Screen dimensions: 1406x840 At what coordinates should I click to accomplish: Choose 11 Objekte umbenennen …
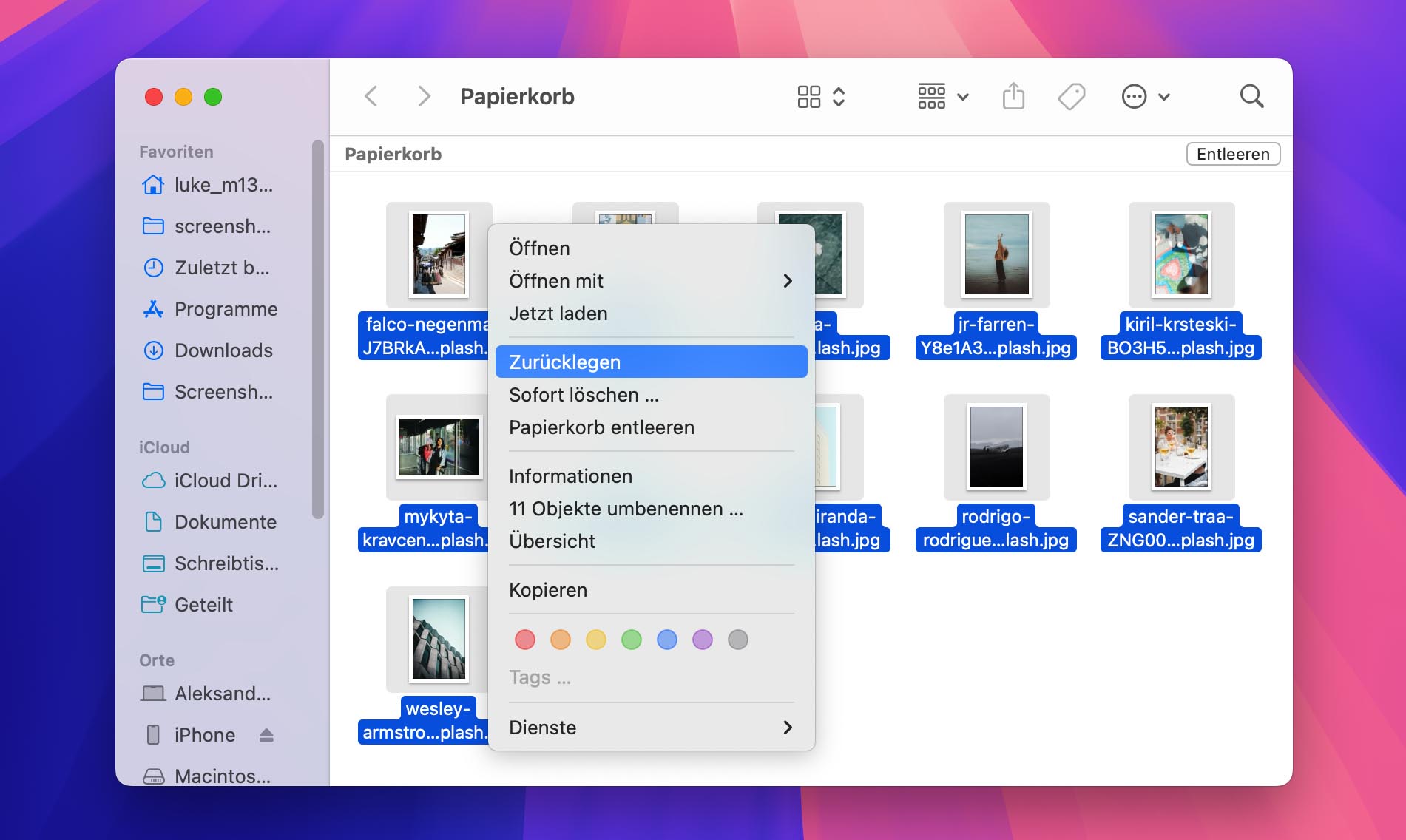pyautogui.click(x=651, y=509)
